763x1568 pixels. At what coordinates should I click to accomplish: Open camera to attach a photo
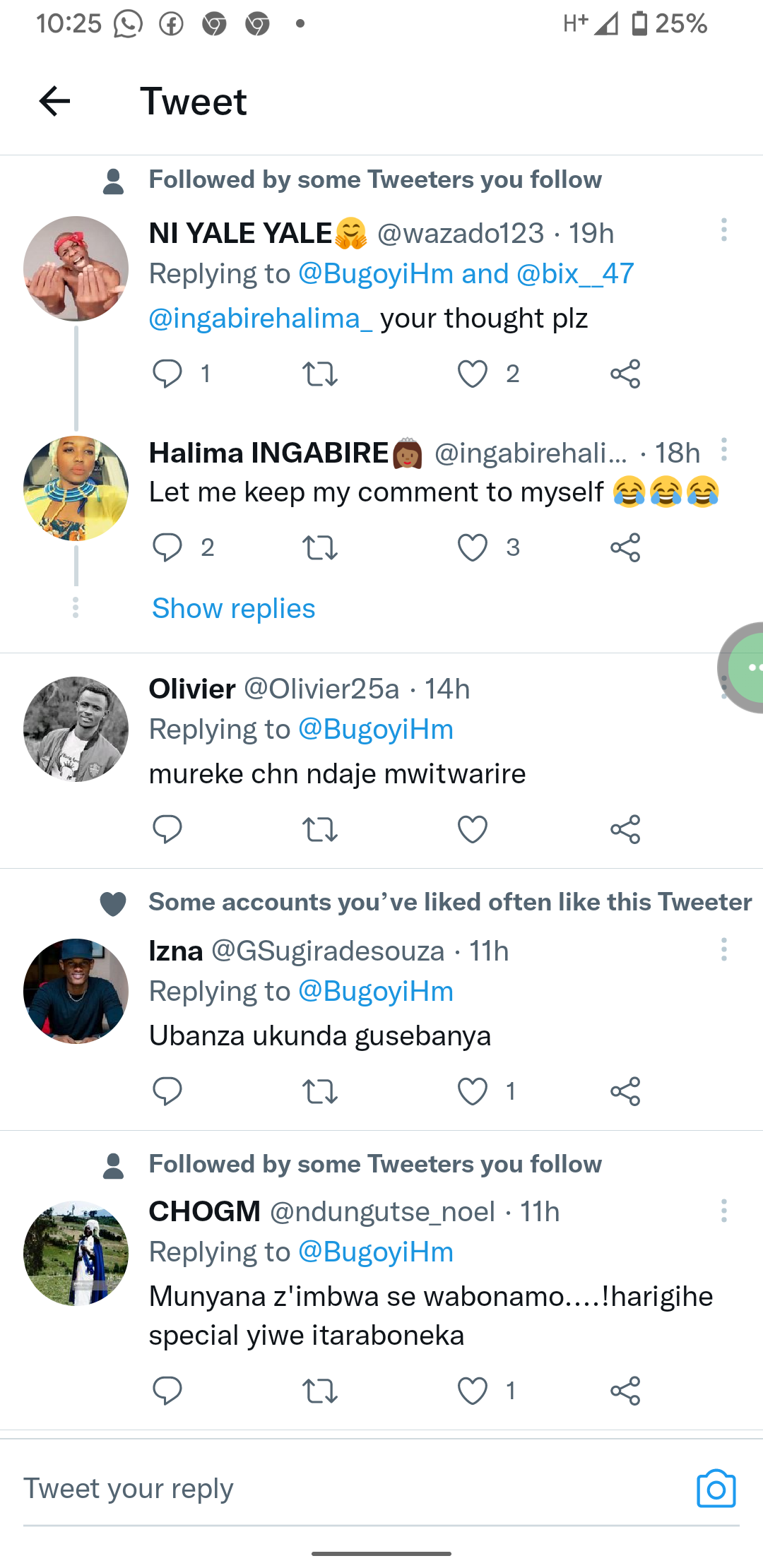(716, 1488)
